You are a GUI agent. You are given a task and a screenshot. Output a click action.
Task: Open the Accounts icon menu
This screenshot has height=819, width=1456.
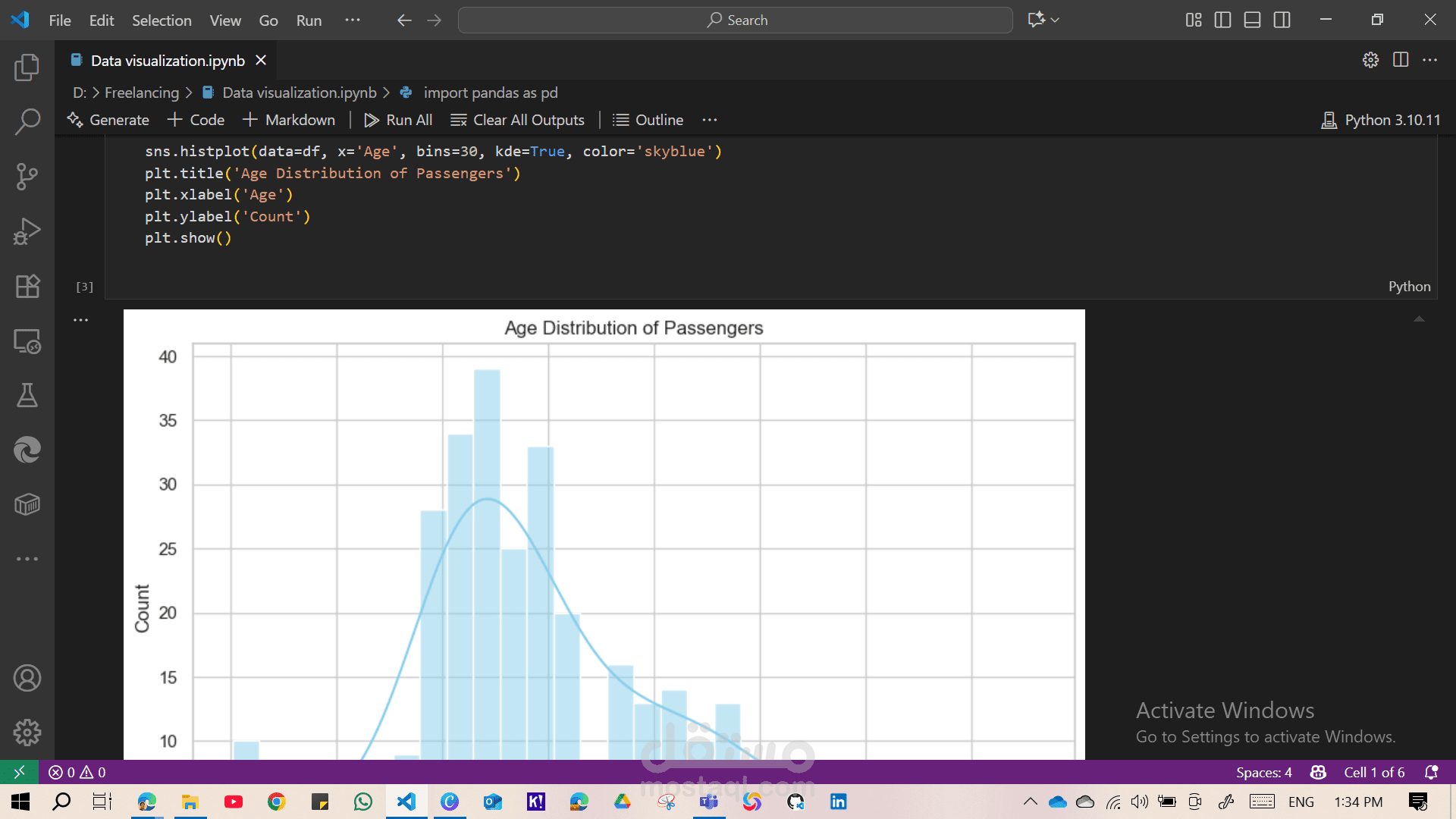click(27, 678)
